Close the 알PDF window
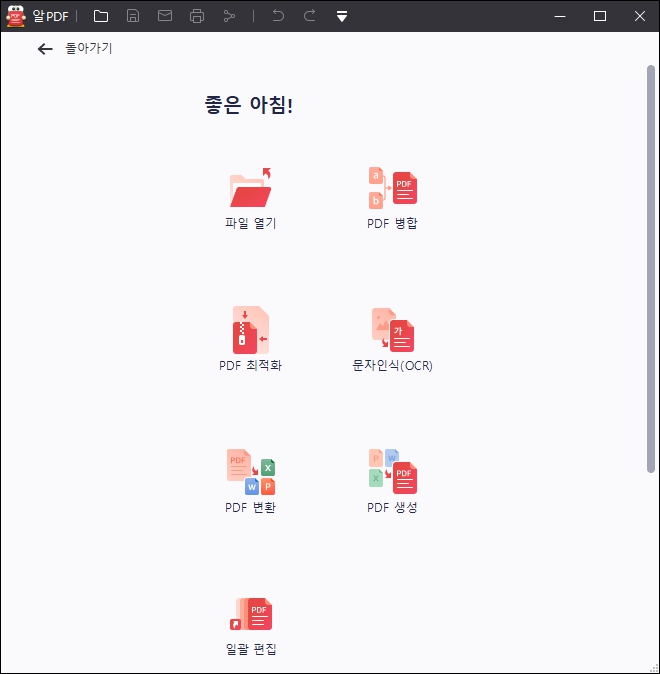This screenshot has width=660, height=674. coord(640,16)
